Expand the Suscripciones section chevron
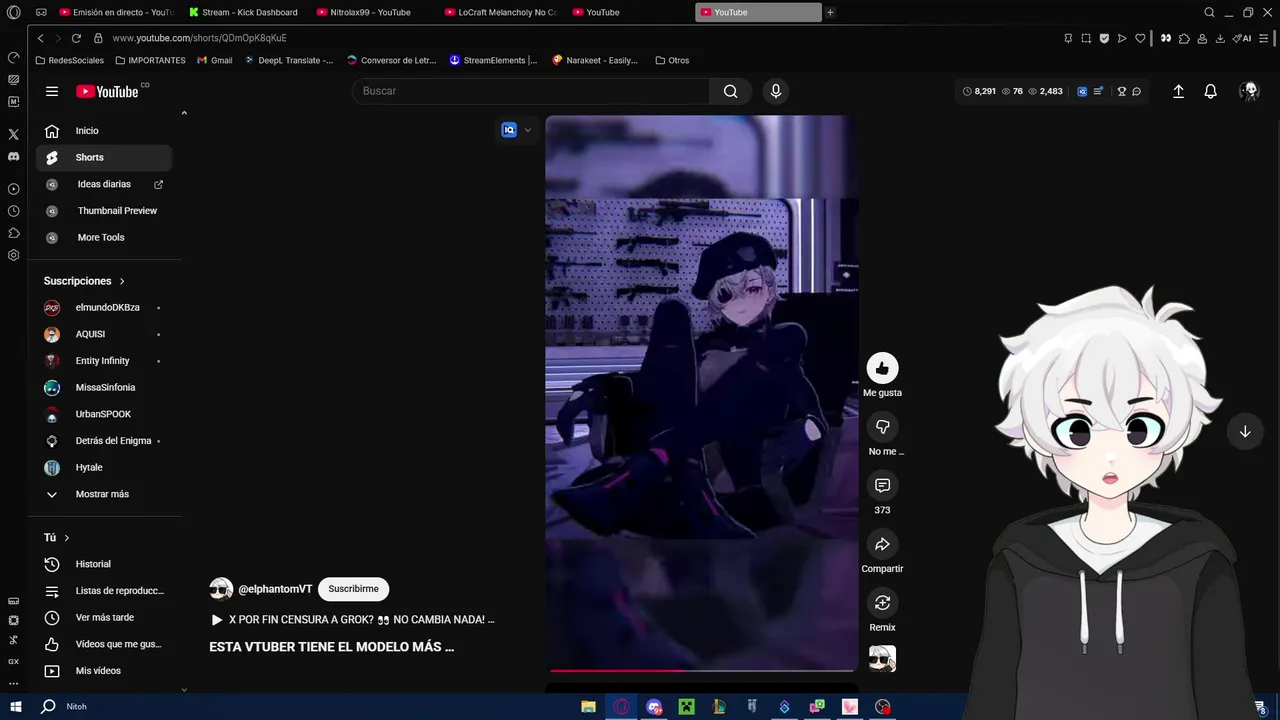The image size is (1280, 720). tap(122, 281)
